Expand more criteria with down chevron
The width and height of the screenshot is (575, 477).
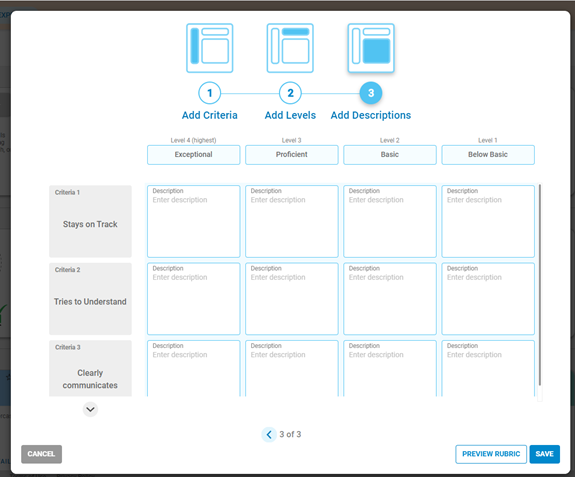coord(90,409)
